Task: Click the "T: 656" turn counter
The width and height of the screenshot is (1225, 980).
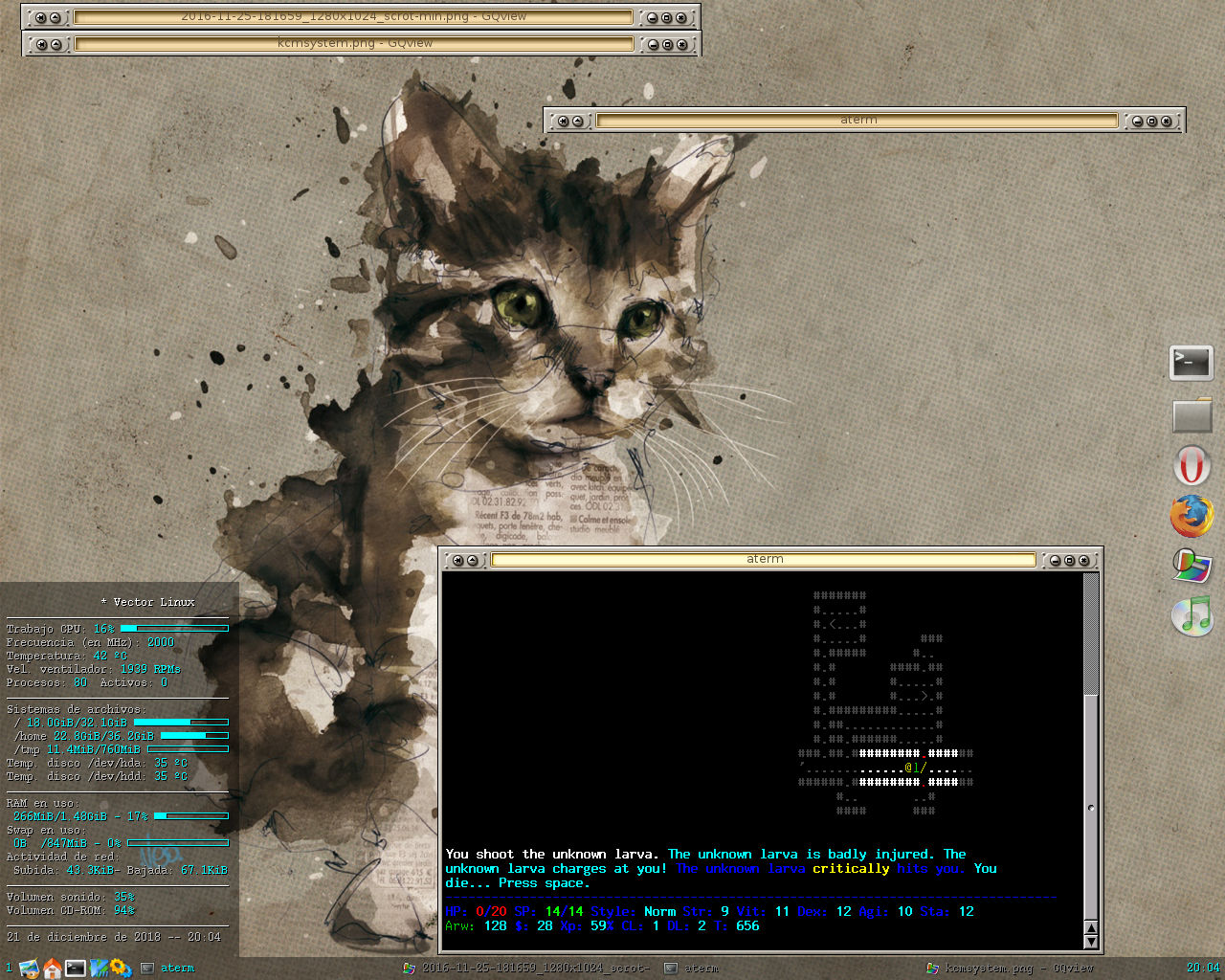Action: pyautogui.click(x=736, y=926)
